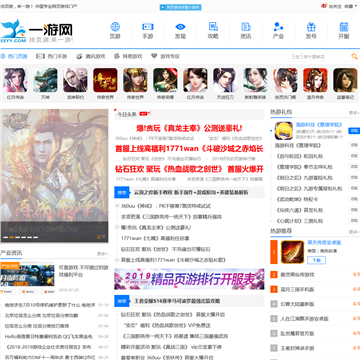Image resolution: width=360 pixels, height=360 pixels.
Task: Click the orange search magnifier icon
Action: click(x=354, y=56)
